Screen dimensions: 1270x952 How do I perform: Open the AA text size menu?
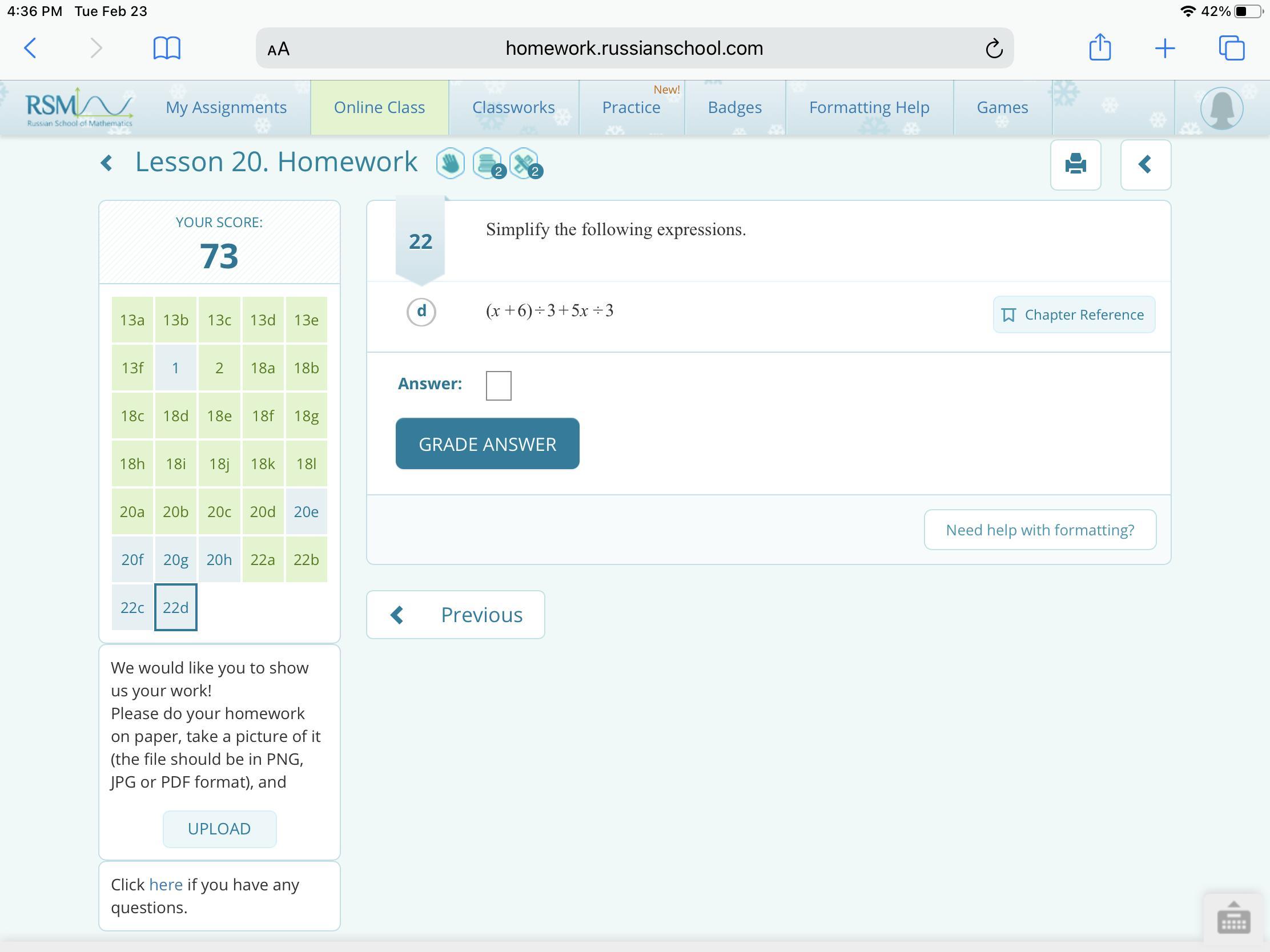[x=279, y=49]
